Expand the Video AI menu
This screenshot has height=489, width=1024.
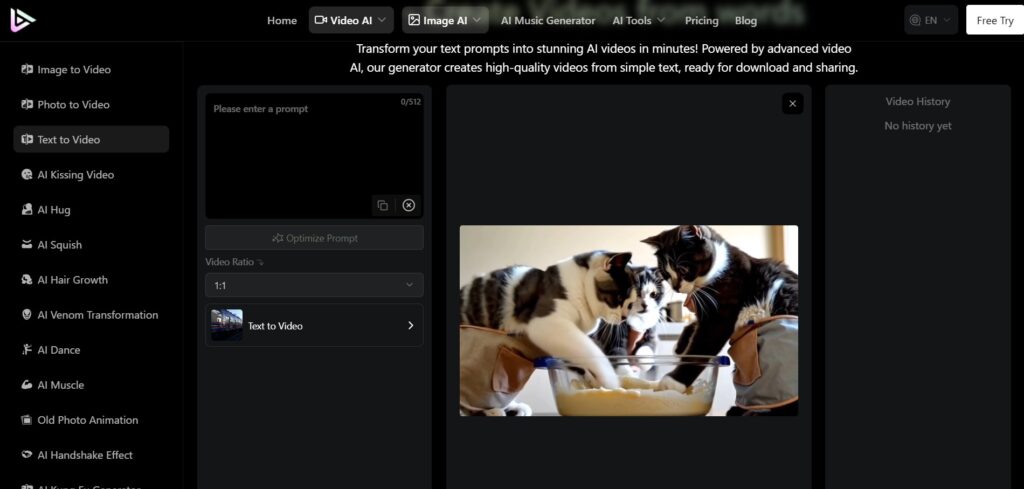[351, 20]
